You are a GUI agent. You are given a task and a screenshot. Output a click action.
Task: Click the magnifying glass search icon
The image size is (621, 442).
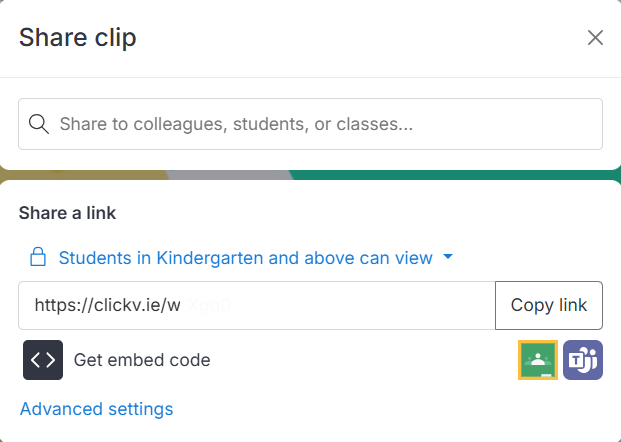[39, 124]
